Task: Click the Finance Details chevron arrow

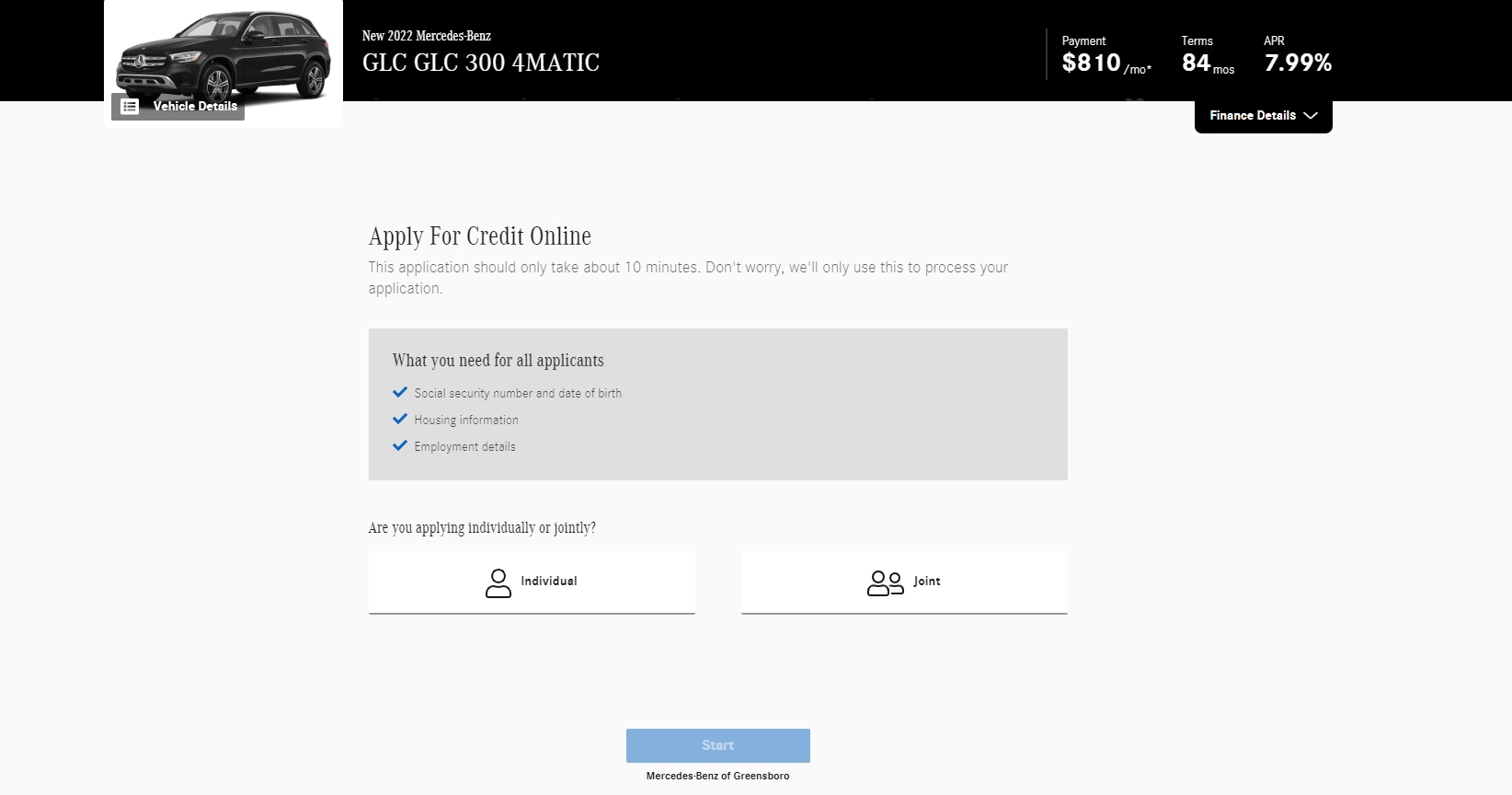Action: click(x=1311, y=116)
